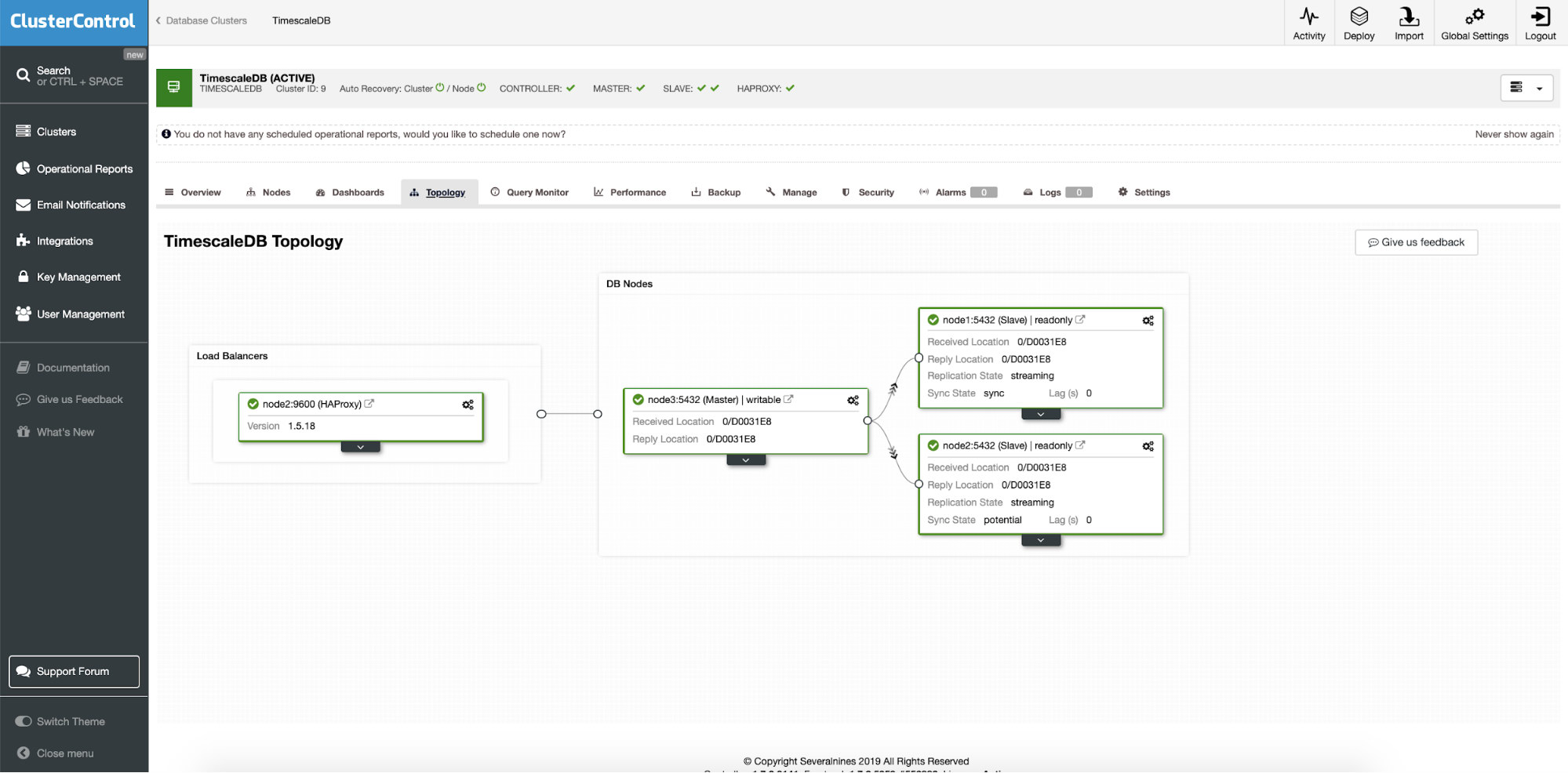Click node3 Master left connector circle

click(598, 414)
